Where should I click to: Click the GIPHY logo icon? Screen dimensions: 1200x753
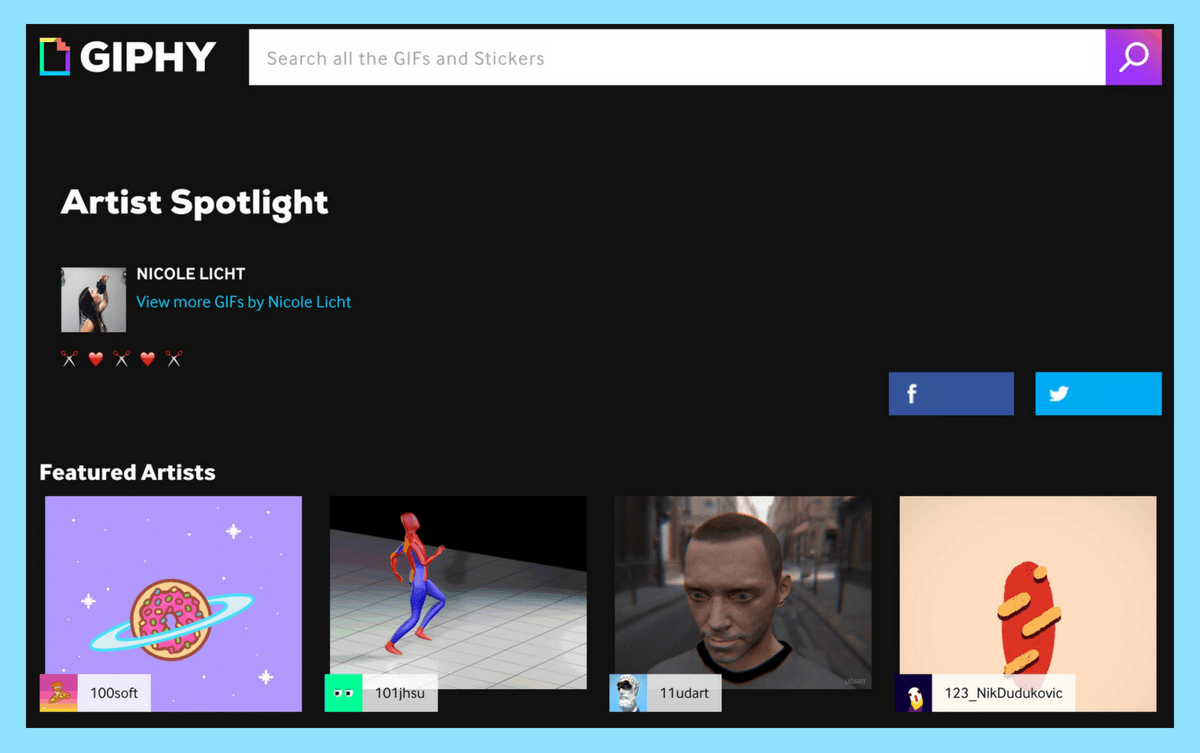pyautogui.click(x=55, y=57)
